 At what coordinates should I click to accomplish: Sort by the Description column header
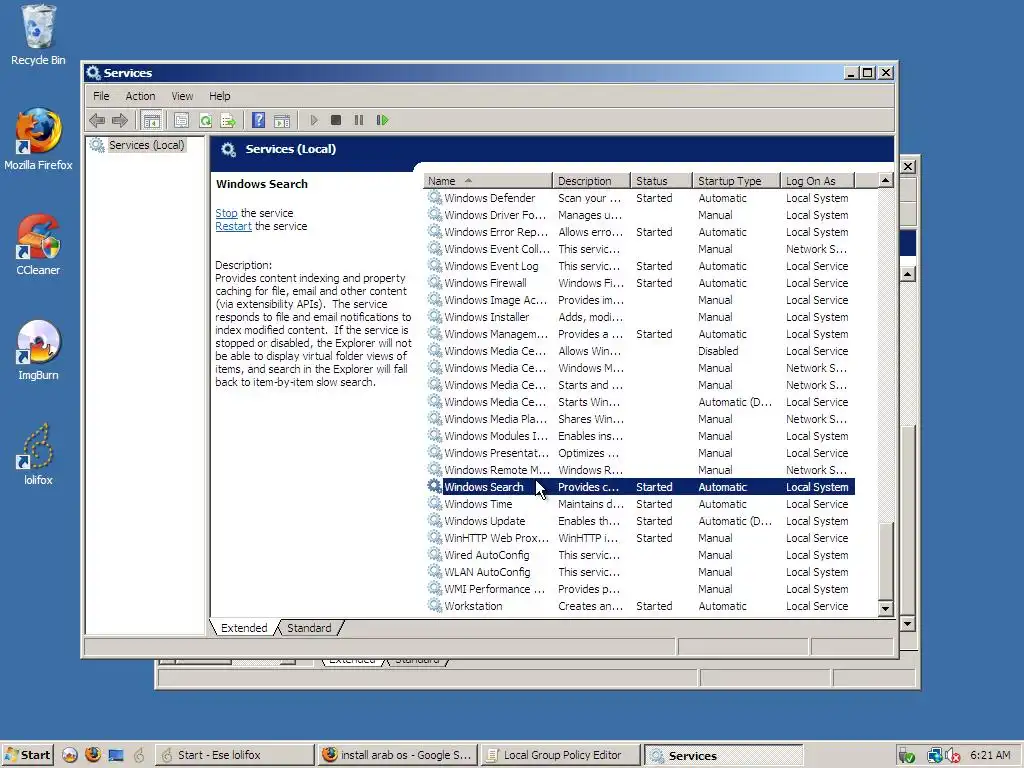click(591, 181)
